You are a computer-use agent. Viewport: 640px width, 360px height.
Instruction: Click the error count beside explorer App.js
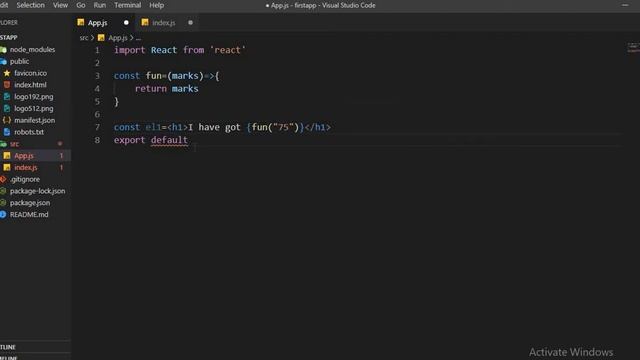tap(61, 156)
